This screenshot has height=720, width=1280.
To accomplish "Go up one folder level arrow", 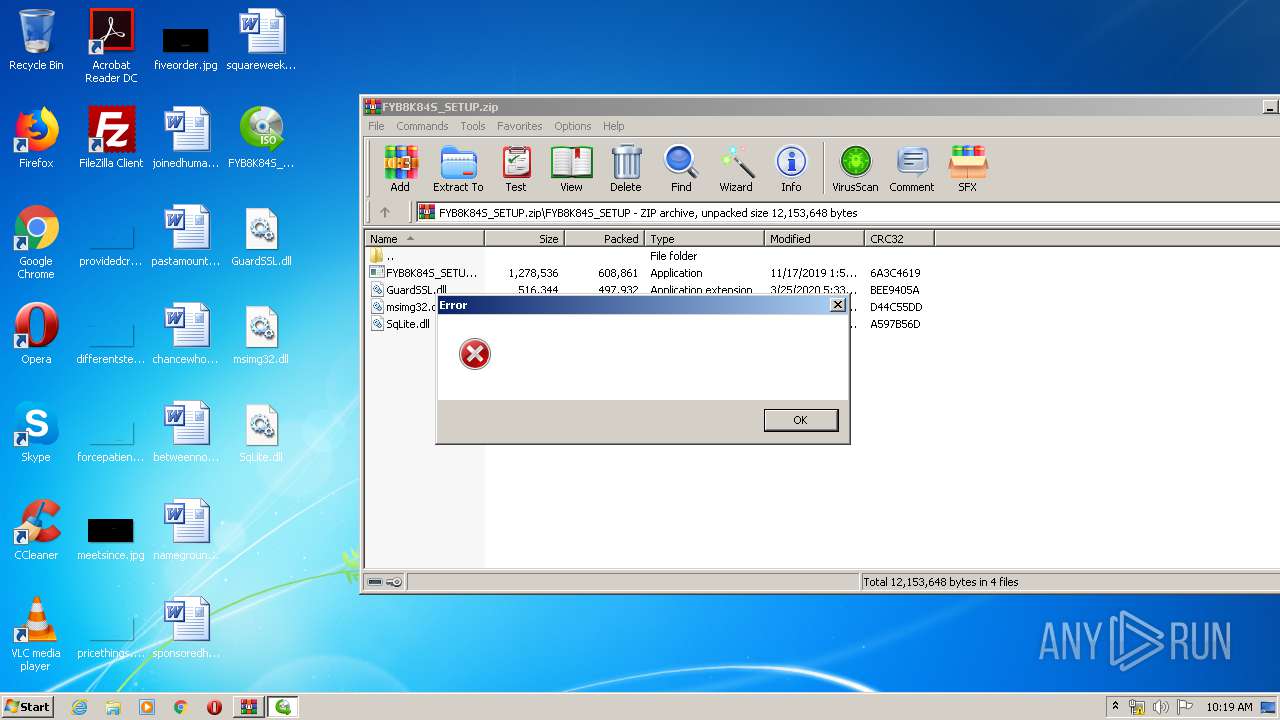I will [x=385, y=212].
